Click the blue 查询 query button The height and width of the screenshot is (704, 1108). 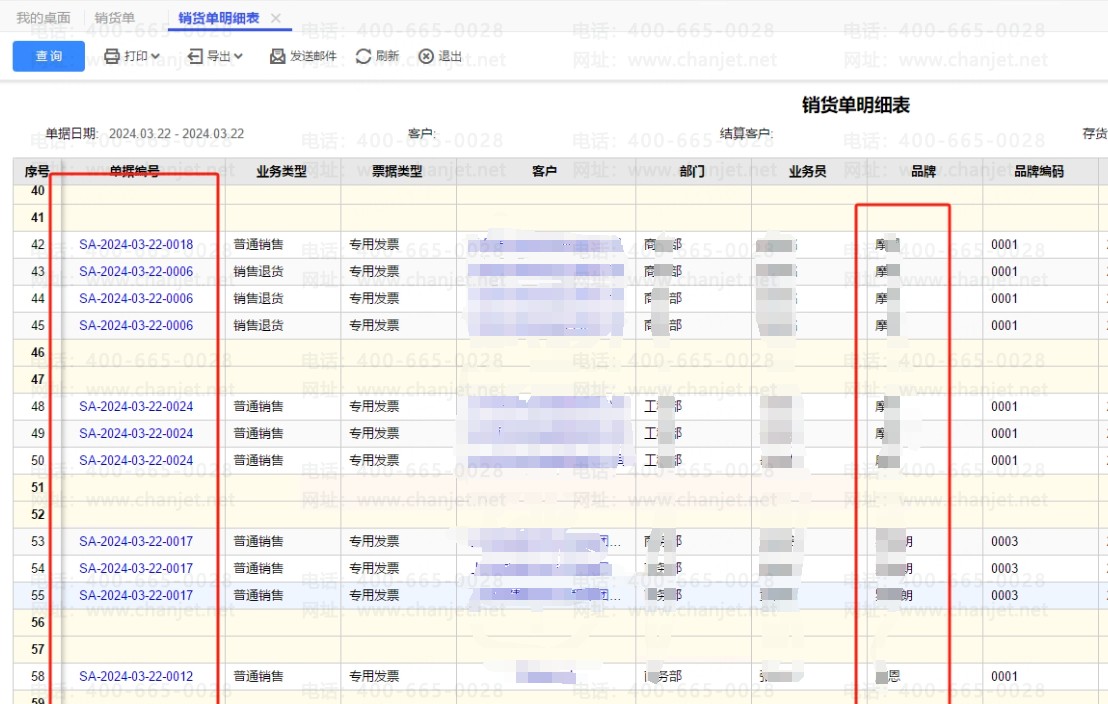[x=49, y=56]
